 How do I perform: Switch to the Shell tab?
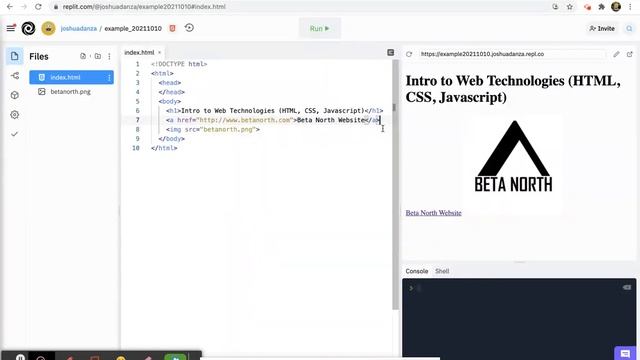(x=442, y=271)
